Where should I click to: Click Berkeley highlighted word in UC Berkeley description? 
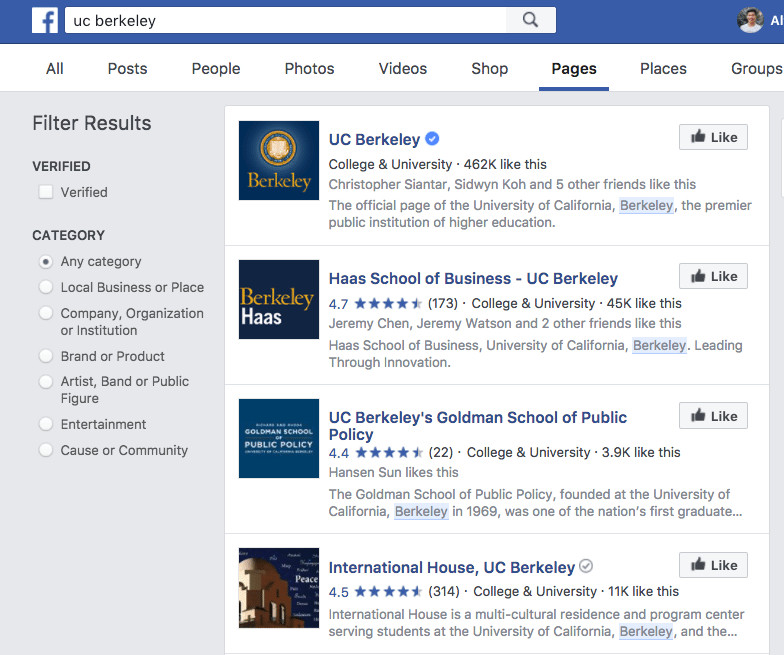[646, 206]
